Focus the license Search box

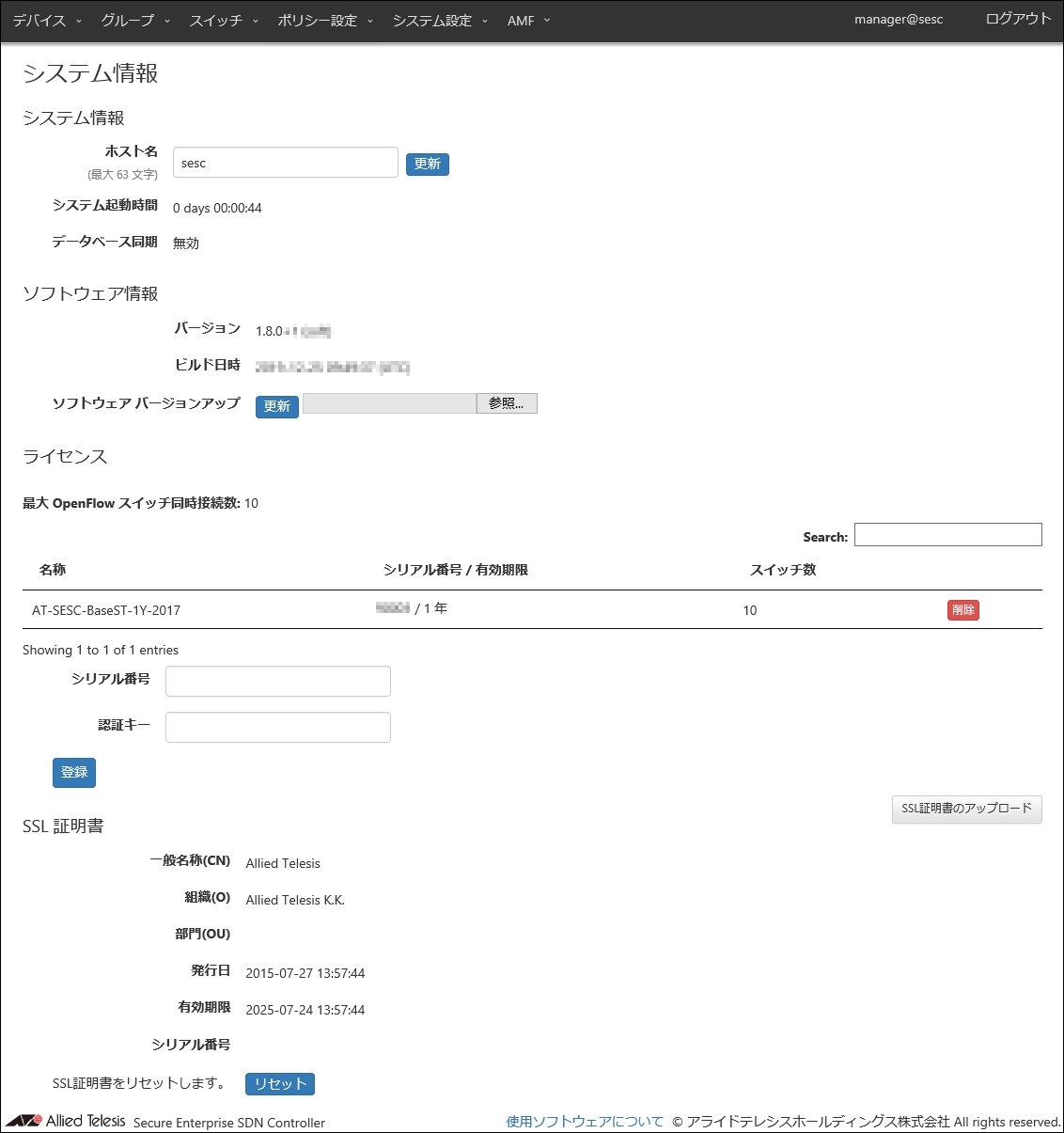(x=947, y=535)
